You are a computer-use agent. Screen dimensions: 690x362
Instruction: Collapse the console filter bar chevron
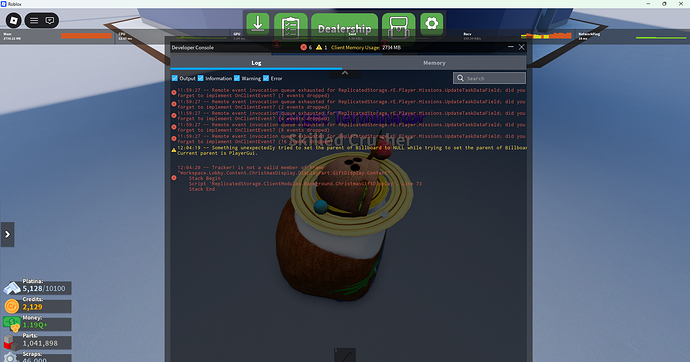coord(345,73)
